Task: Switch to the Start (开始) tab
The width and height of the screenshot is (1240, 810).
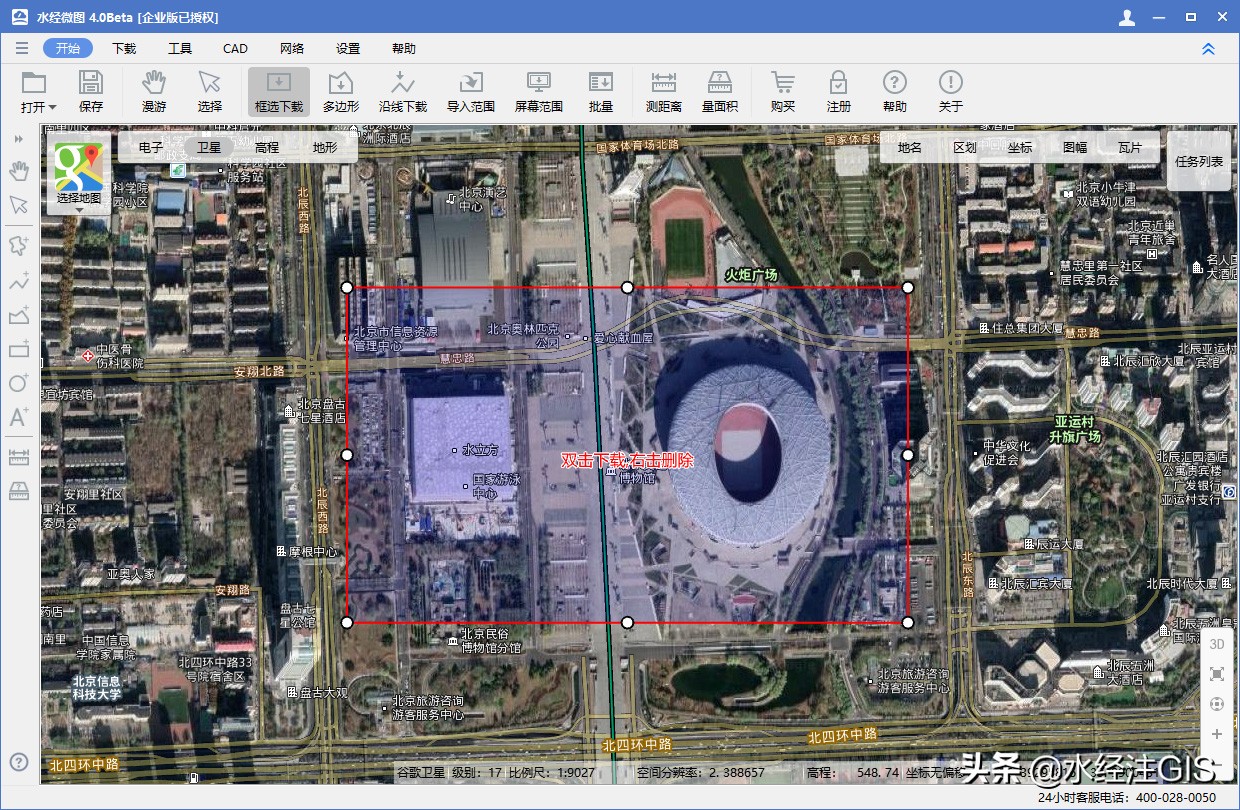Action: 68,48
